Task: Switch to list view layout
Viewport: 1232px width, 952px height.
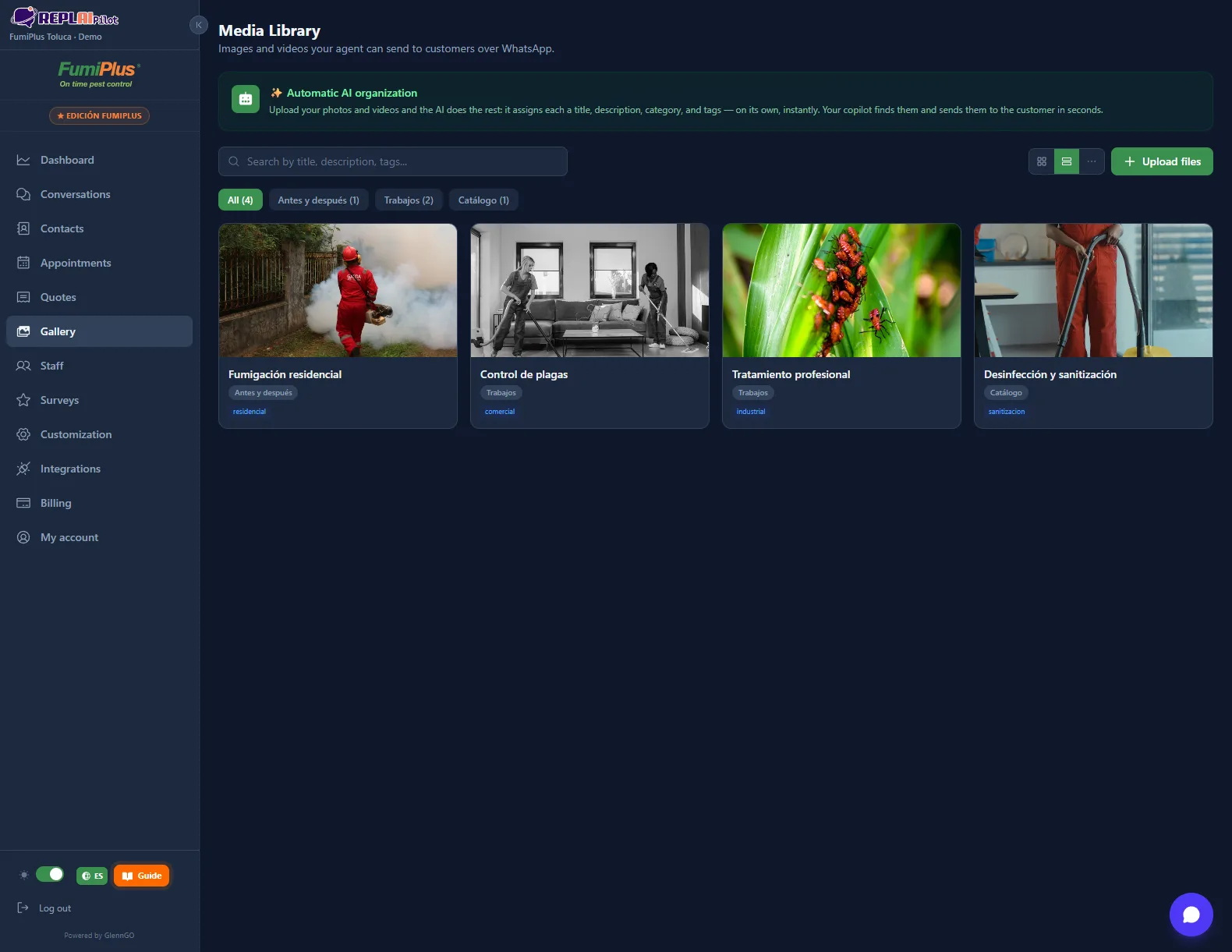Action: tap(1067, 161)
